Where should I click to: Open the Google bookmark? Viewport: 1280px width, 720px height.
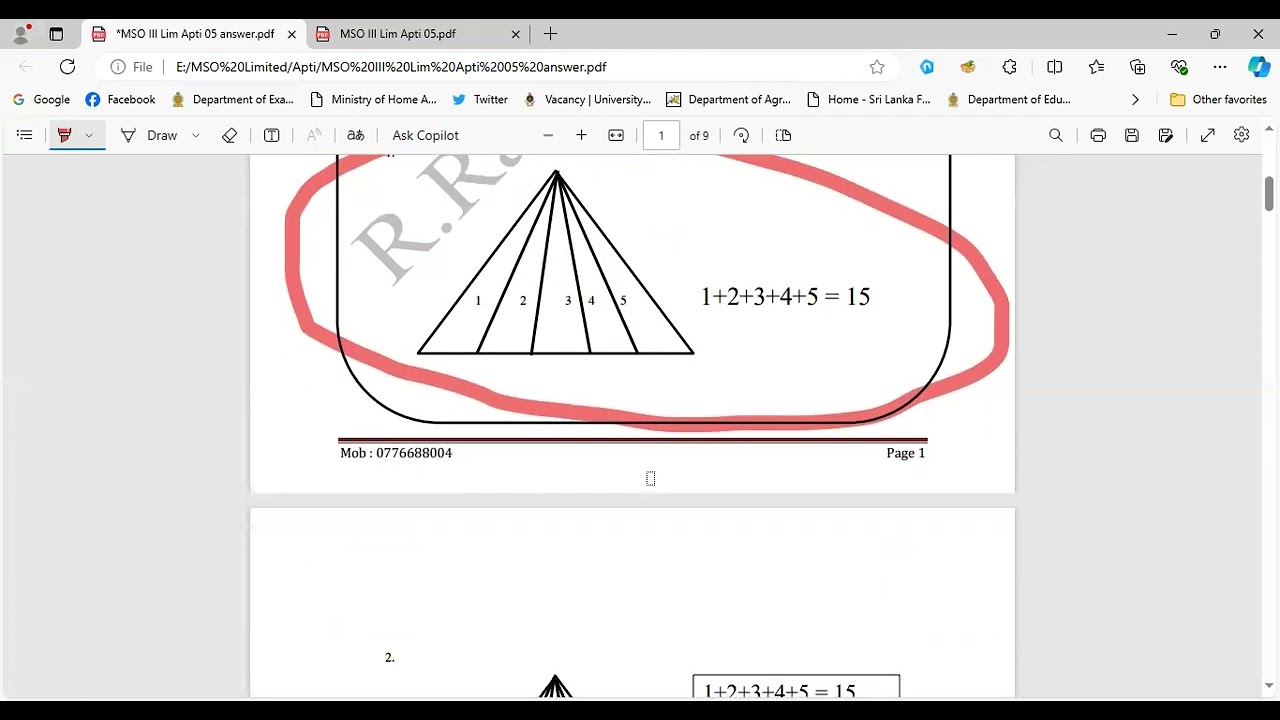tap(41, 100)
